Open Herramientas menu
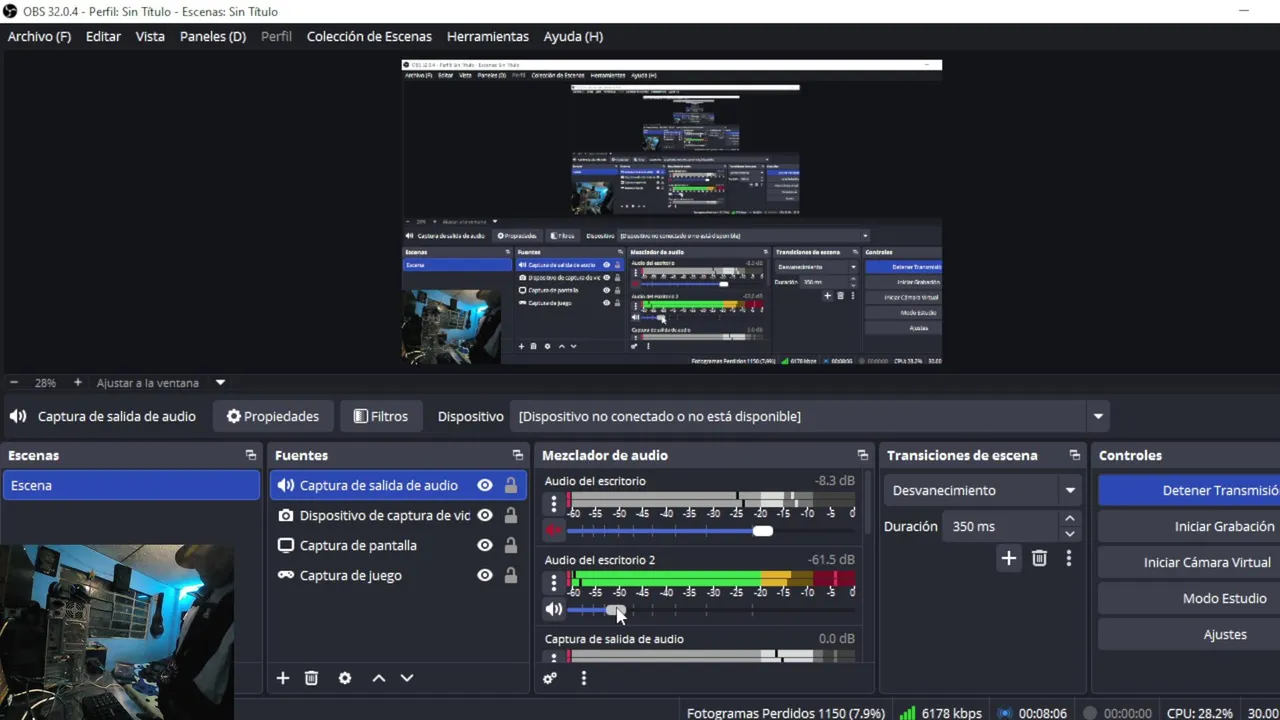Viewport: 1280px width, 720px height. pyautogui.click(x=488, y=36)
